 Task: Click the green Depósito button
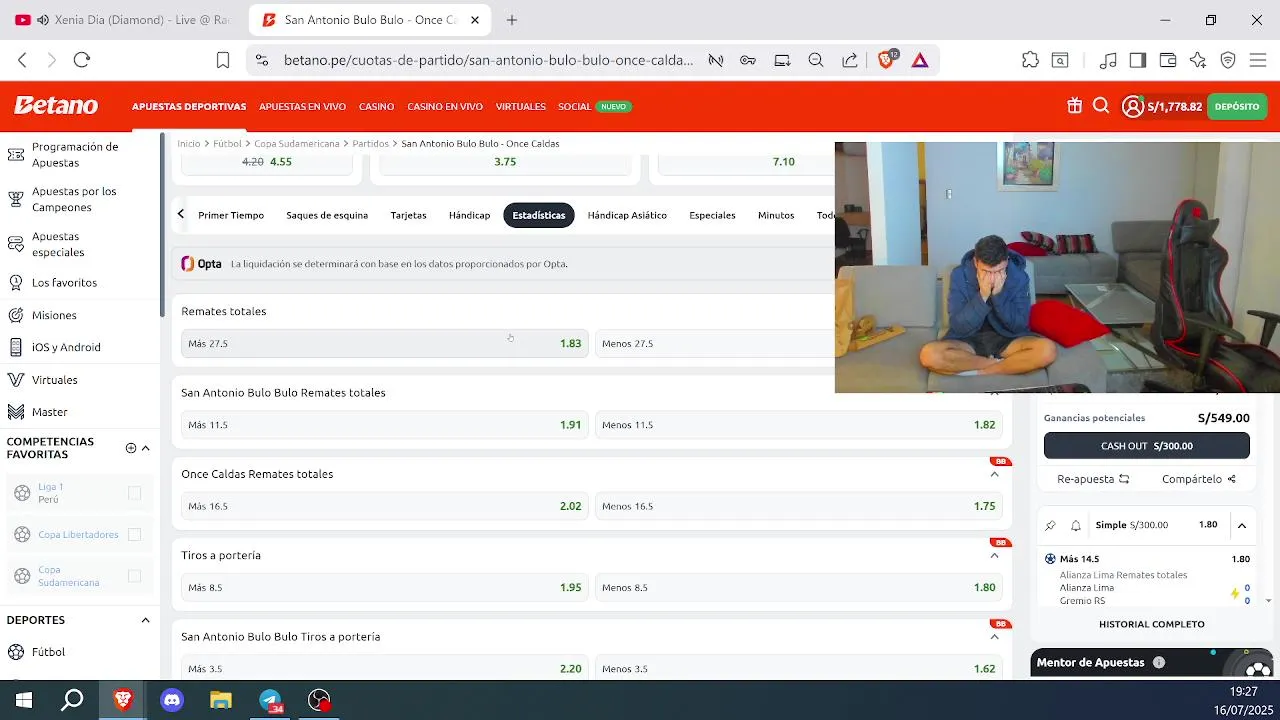tap(1237, 106)
